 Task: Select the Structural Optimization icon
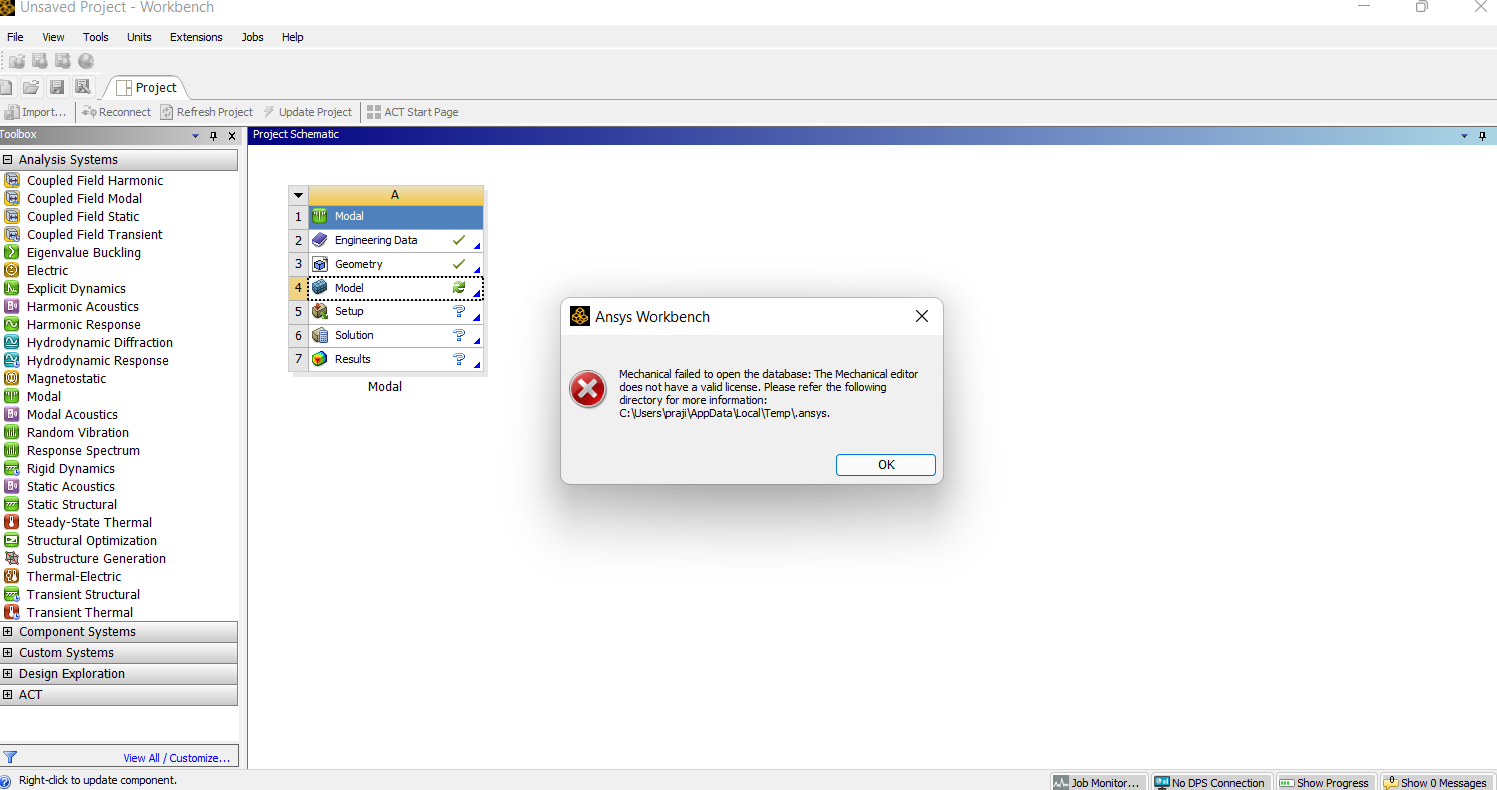(12, 540)
